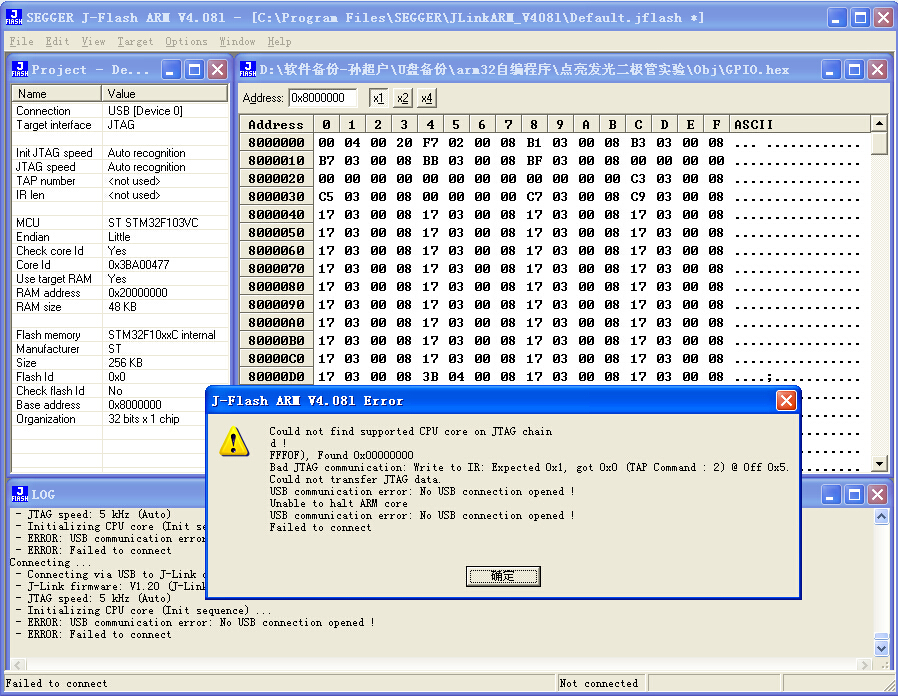Select the 'STM32F10xxC internal' flash value

(x=162, y=335)
